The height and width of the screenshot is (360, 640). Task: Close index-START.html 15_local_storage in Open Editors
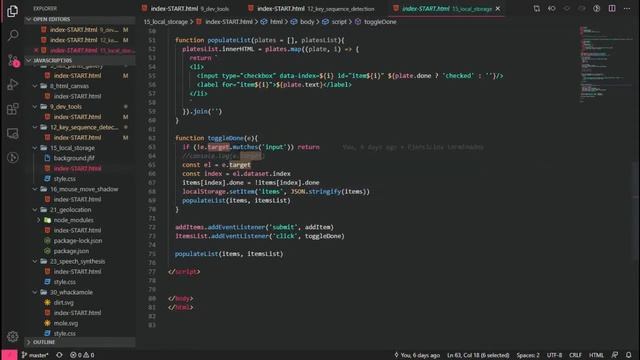point(36,50)
